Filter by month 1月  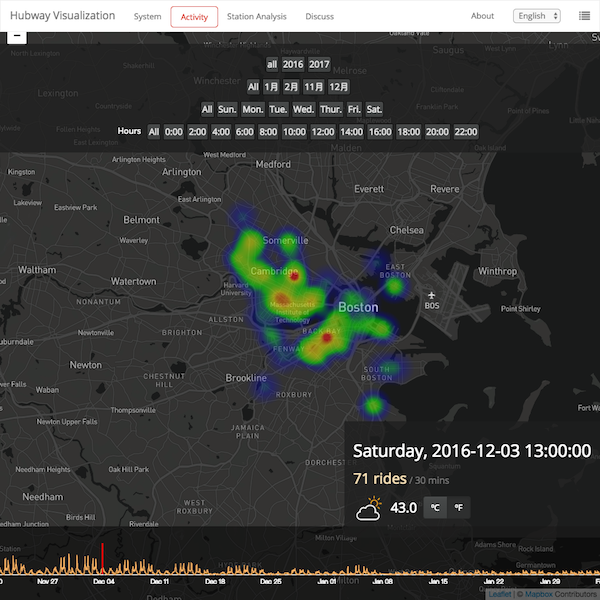pyautogui.click(x=271, y=87)
